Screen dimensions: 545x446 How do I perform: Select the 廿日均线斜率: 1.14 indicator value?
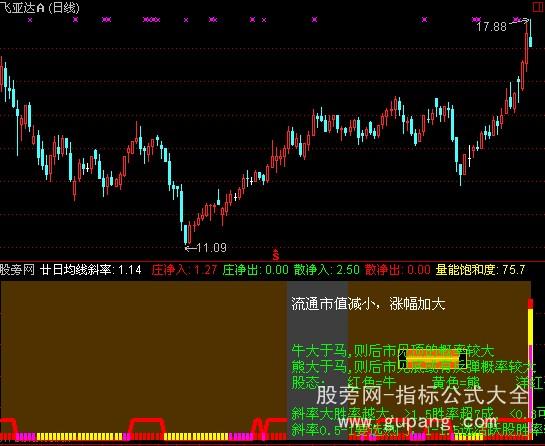[x=91, y=270]
